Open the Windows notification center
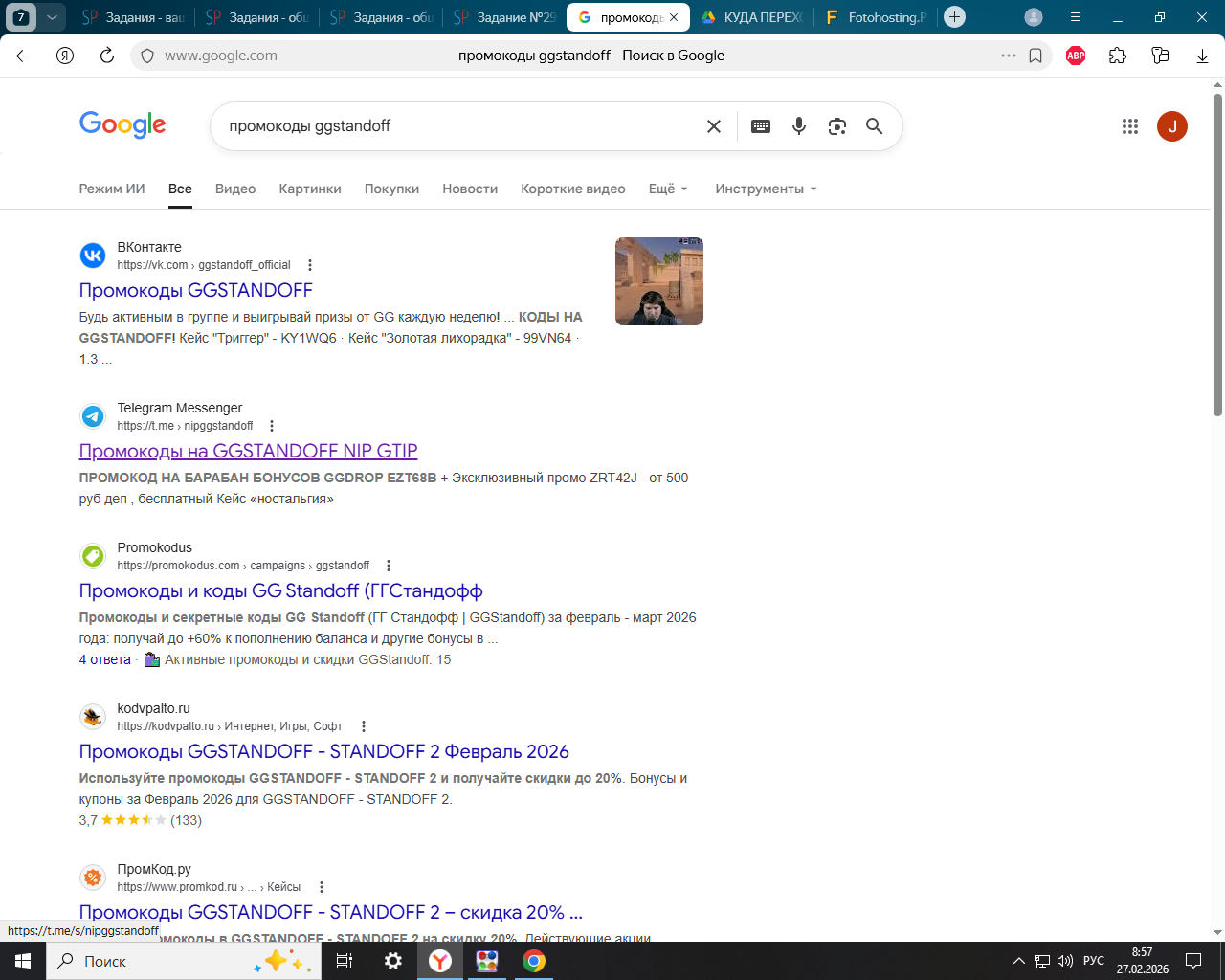1225x980 pixels. 1193,961
